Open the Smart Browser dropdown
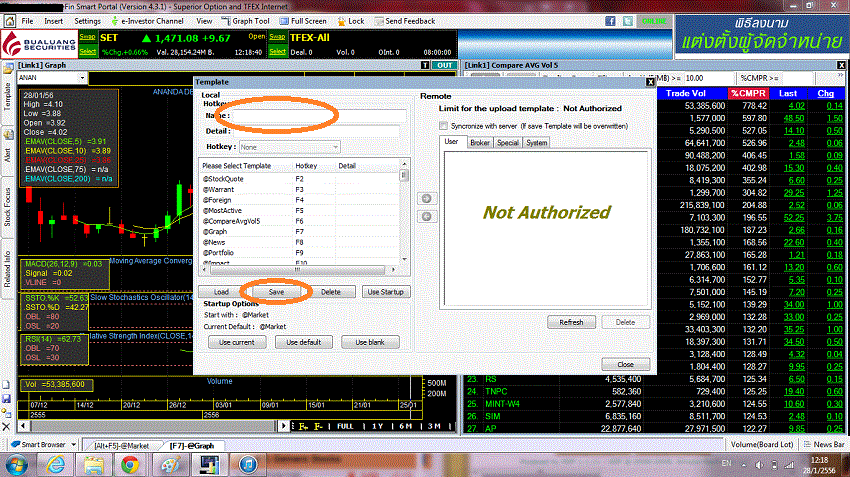 coord(73,444)
